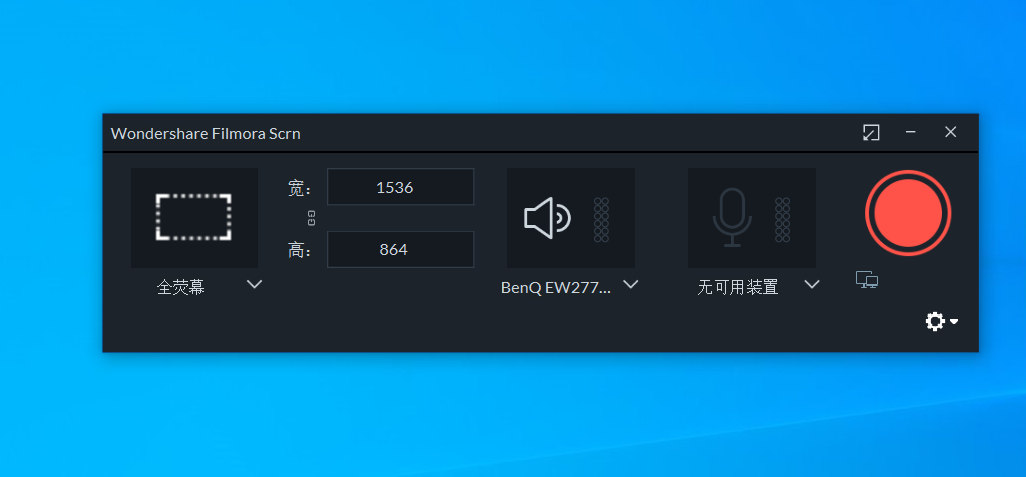Click the Wondershare Filmora Scrn title

click(x=205, y=133)
